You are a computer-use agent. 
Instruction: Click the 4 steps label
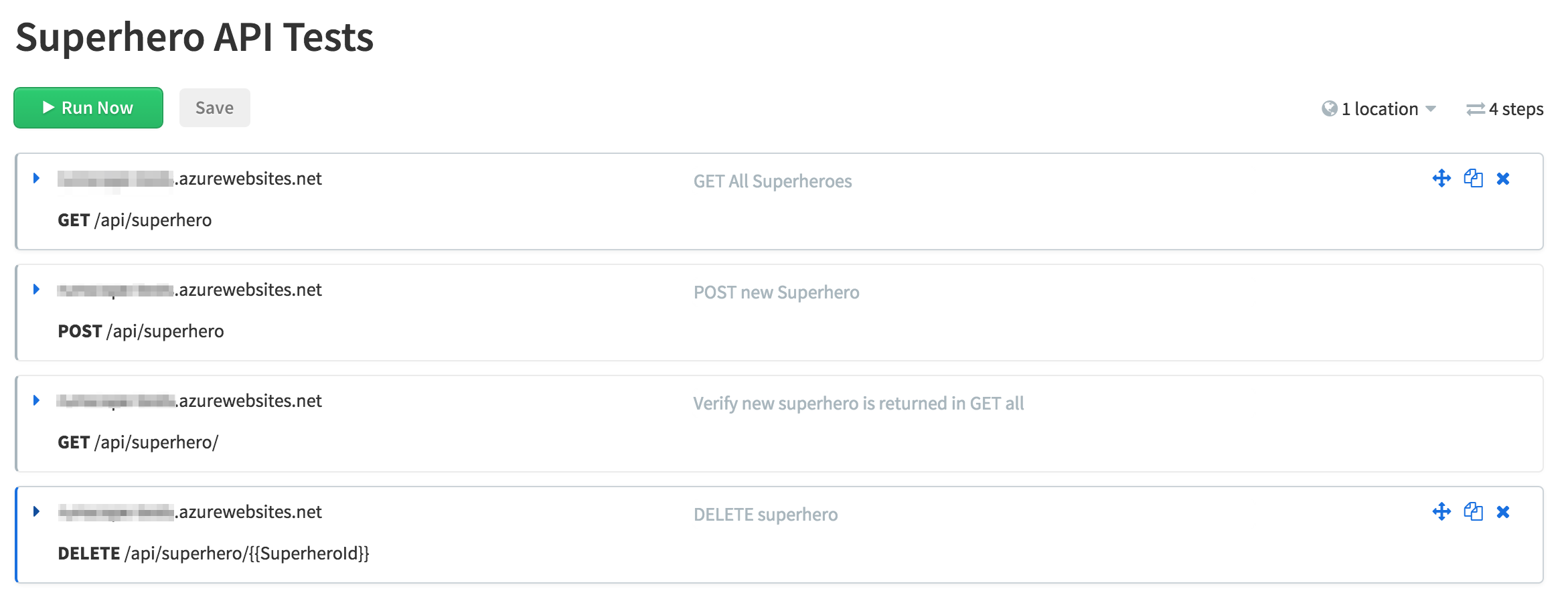[1516, 109]
